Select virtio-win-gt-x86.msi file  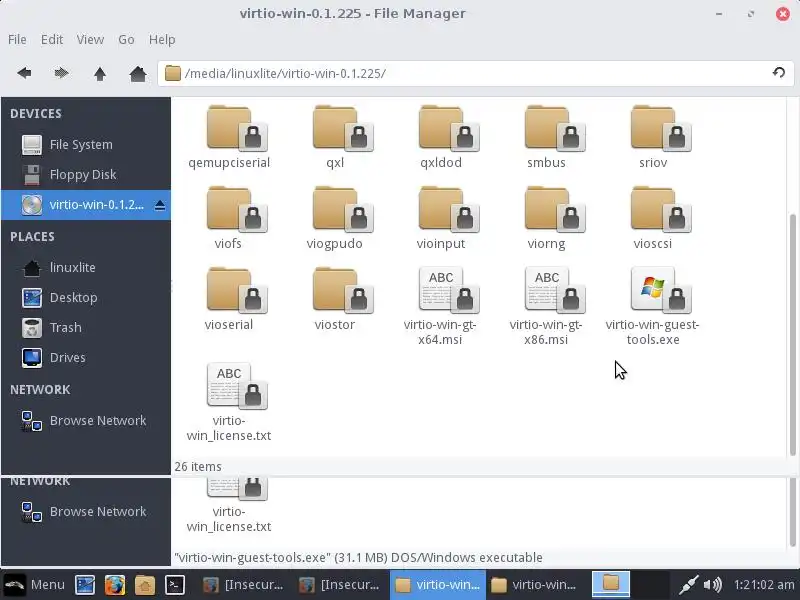(547, 306)
